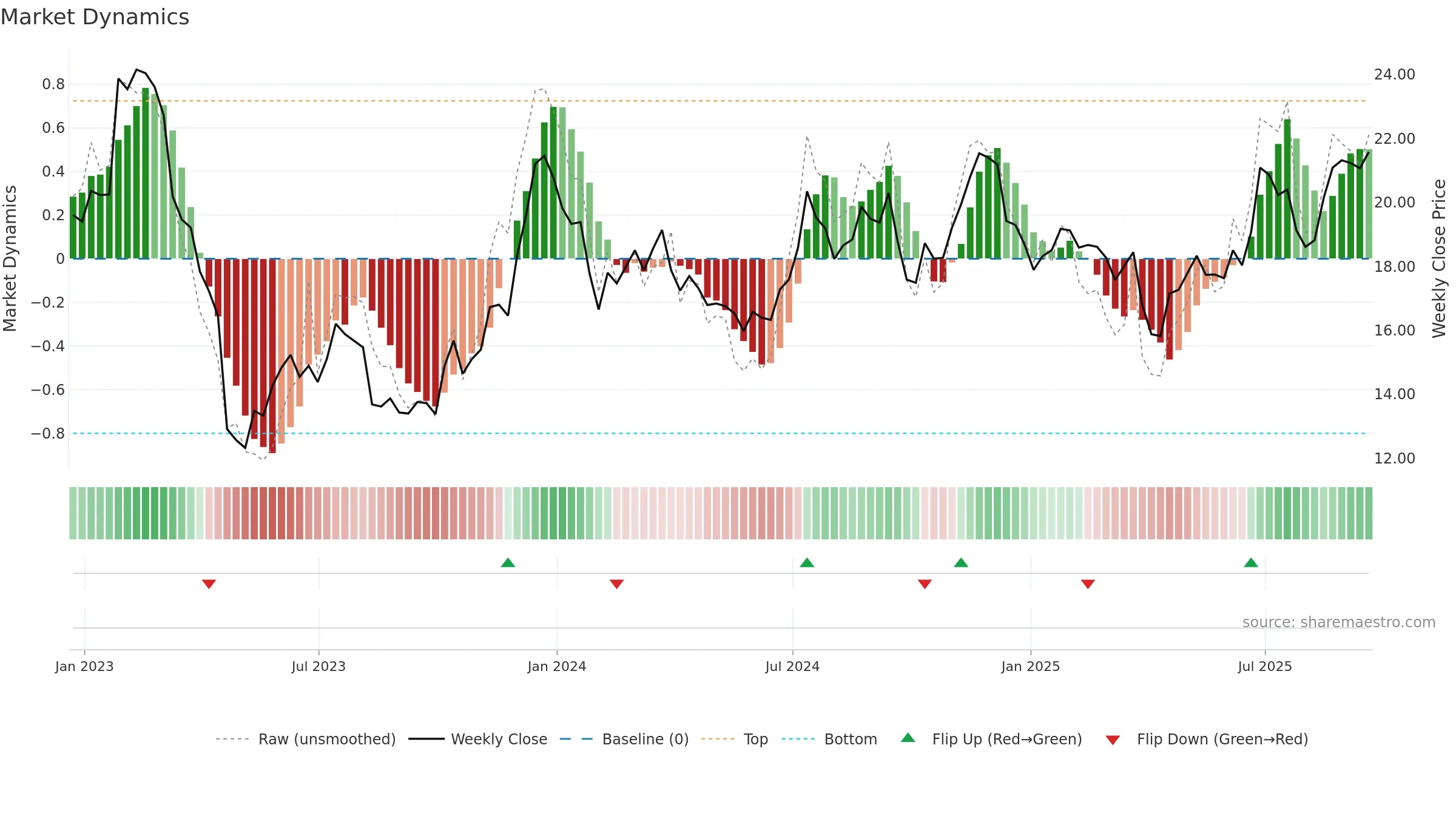Click the 24.00 right-axis price label

click(x=1395, y=75)
